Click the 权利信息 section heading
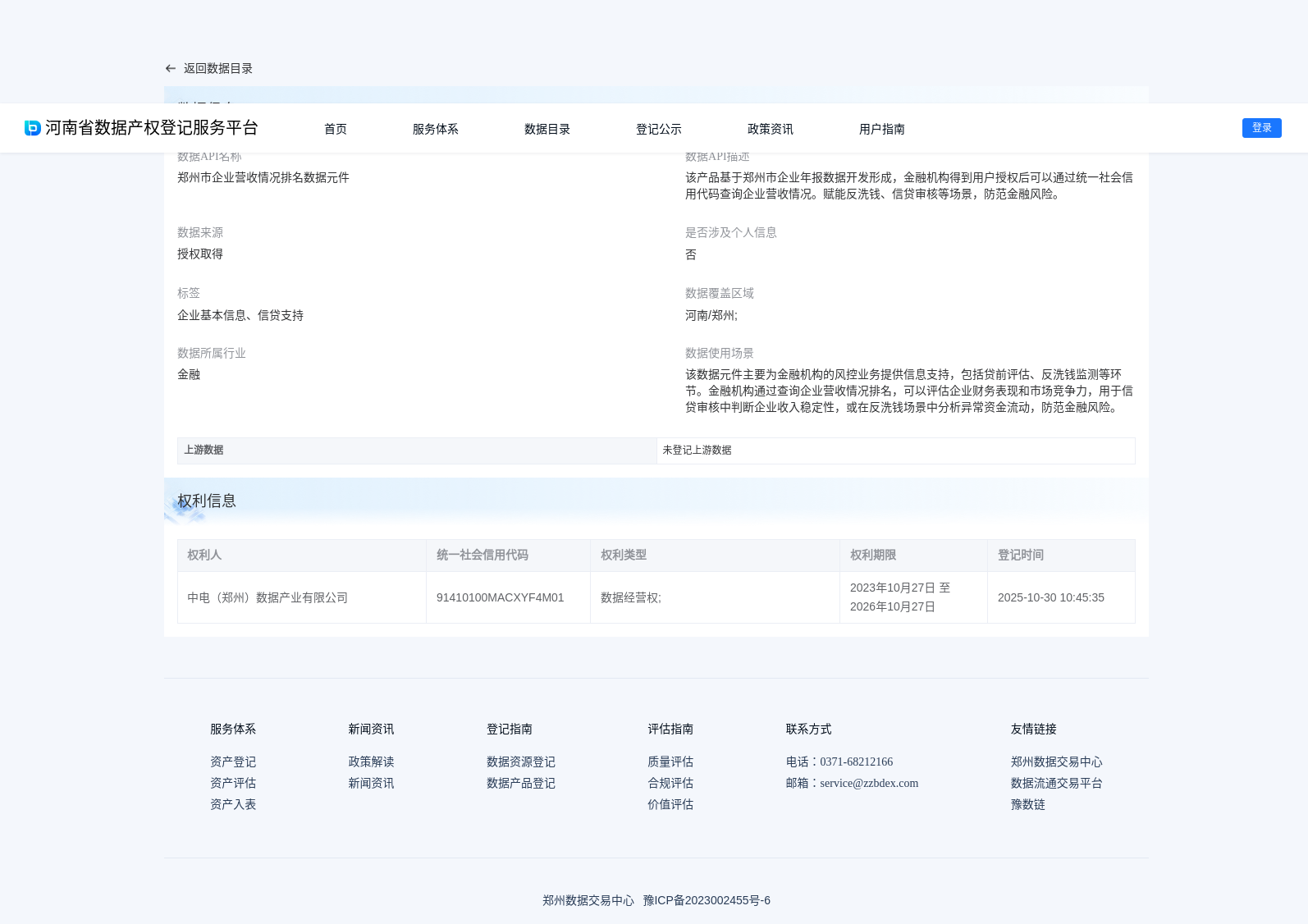This screenshot has width=1308, height=924. click(x=207, y=501)
